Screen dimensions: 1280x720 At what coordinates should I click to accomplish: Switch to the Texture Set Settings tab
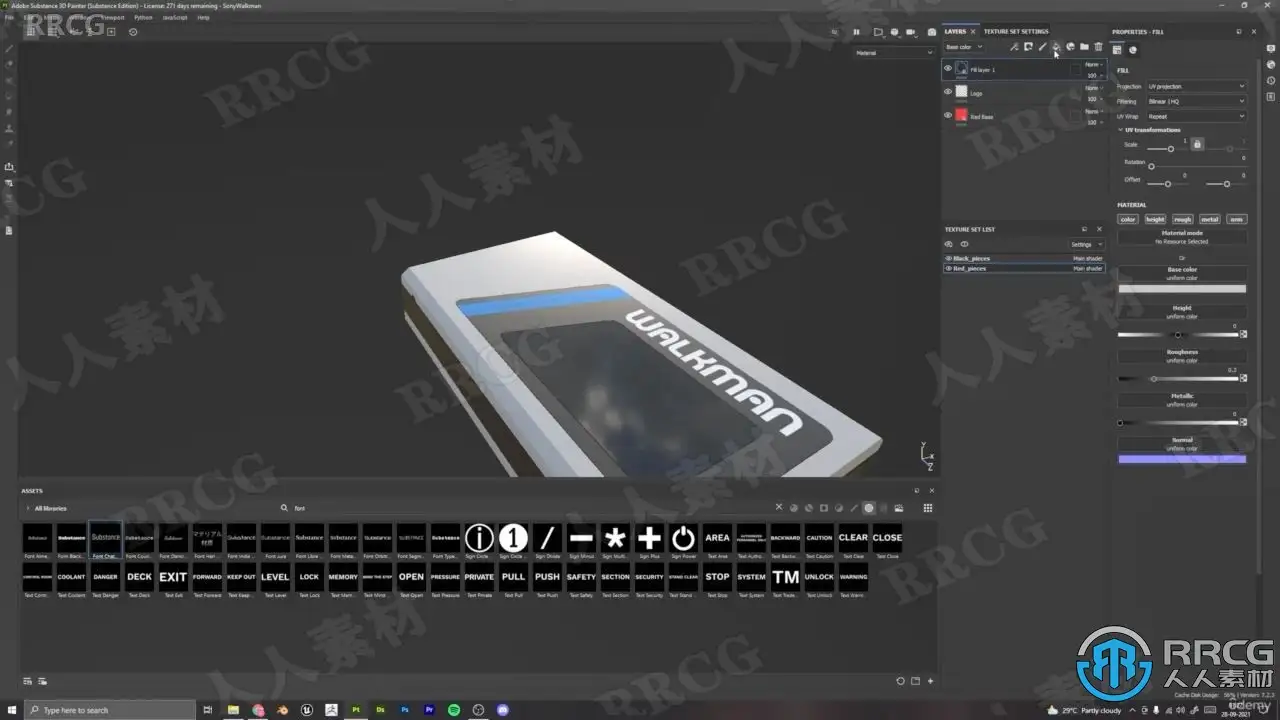(1016, 31)
